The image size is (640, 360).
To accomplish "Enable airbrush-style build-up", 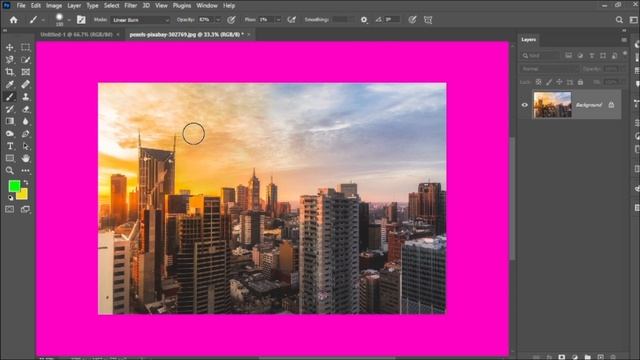I will click(x=291, y=20).
